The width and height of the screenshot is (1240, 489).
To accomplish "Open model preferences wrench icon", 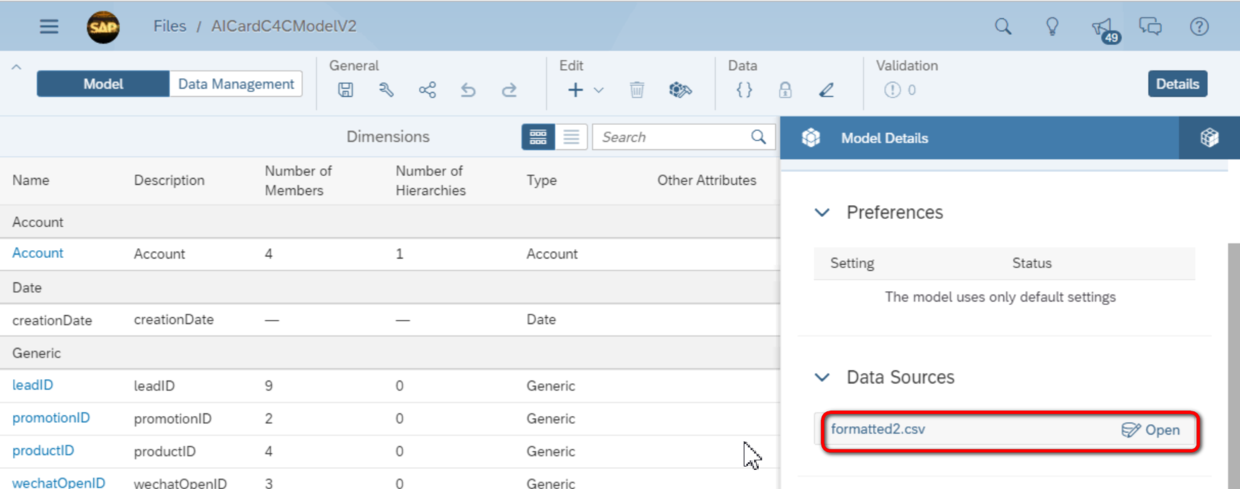I will coord(386,90).
